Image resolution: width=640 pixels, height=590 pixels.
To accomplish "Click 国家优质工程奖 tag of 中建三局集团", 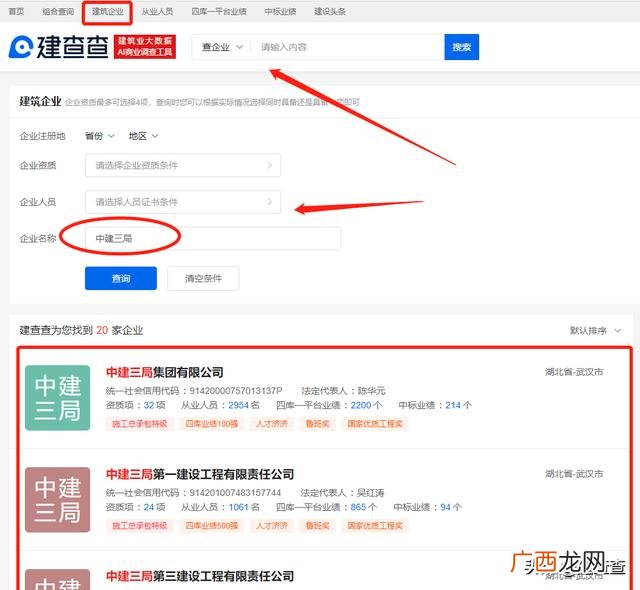I will 375,424.
